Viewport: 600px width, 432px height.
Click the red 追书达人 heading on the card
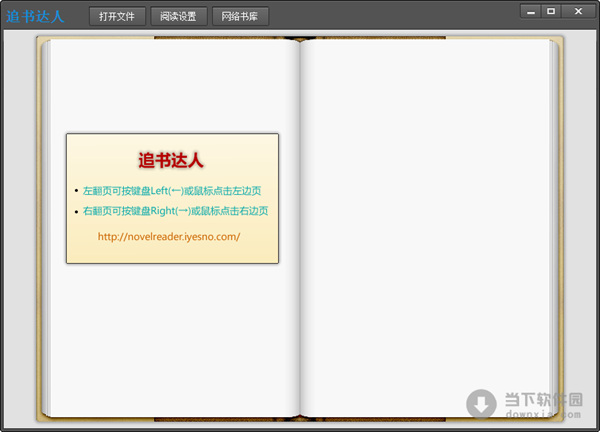coord(171,160)
